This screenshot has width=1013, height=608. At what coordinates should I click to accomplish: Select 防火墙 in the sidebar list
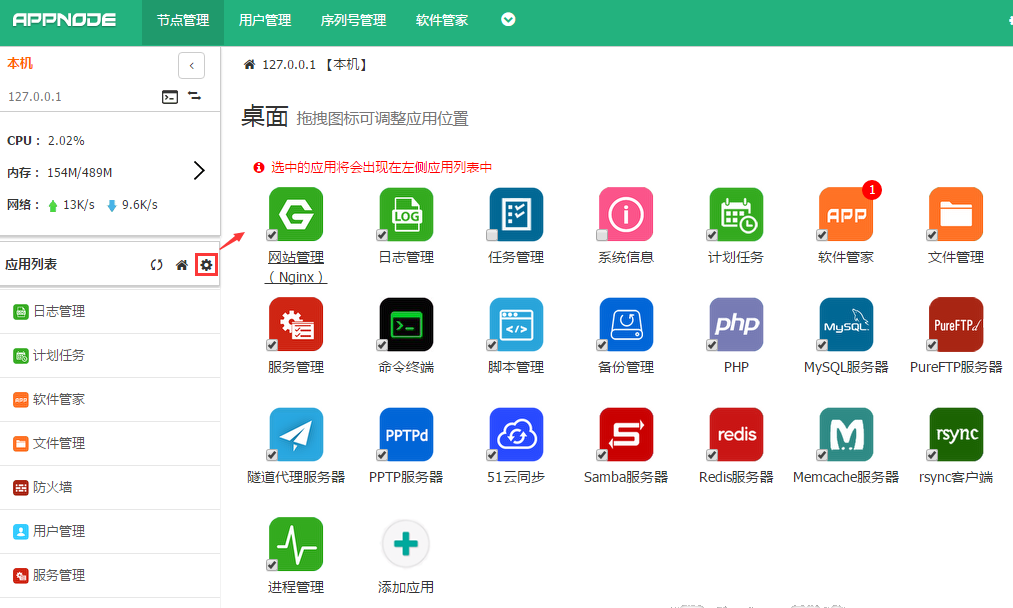pyautogui.click(x=110, y=487)
